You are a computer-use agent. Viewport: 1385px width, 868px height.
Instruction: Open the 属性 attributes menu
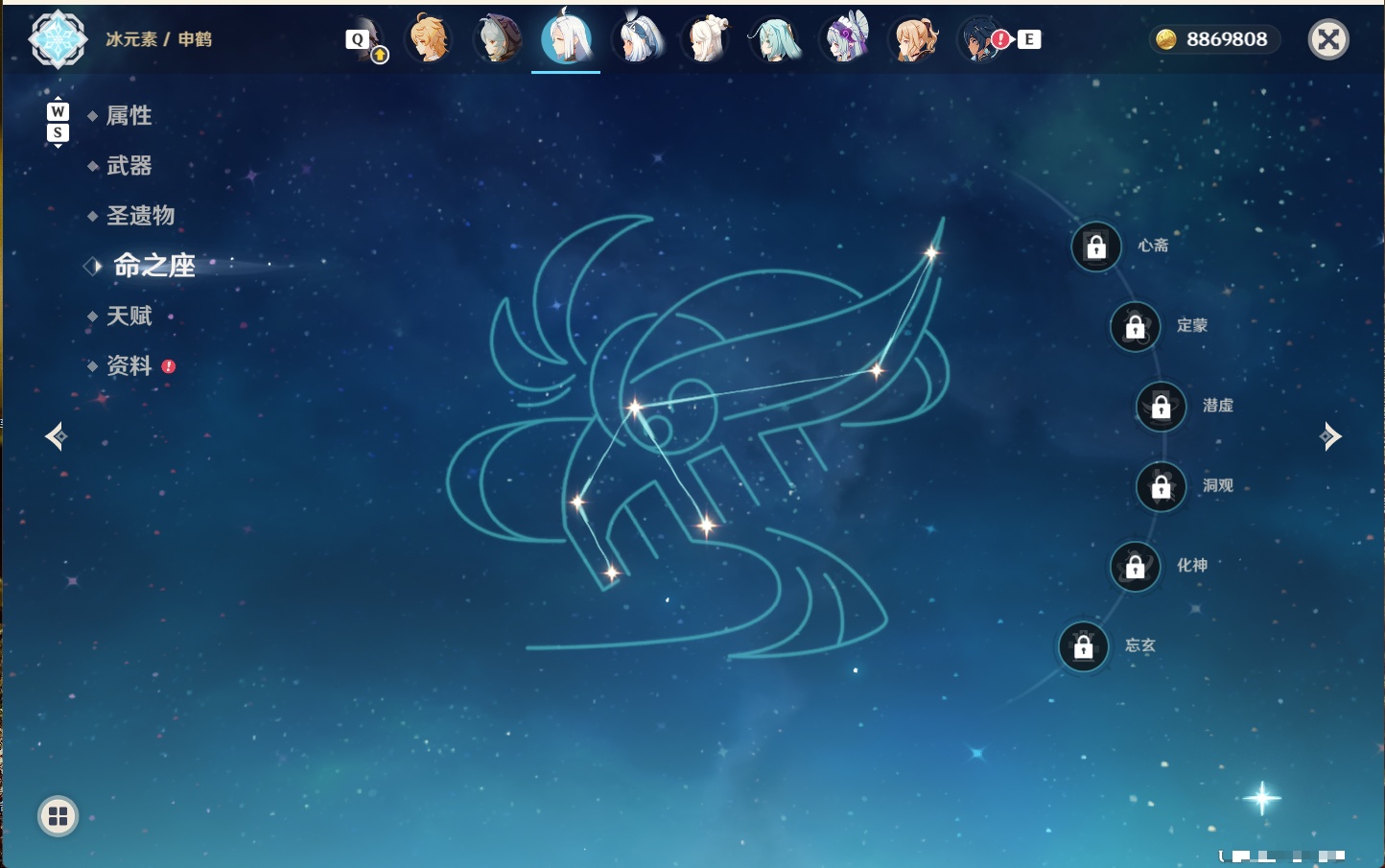(x=129, y=116)
